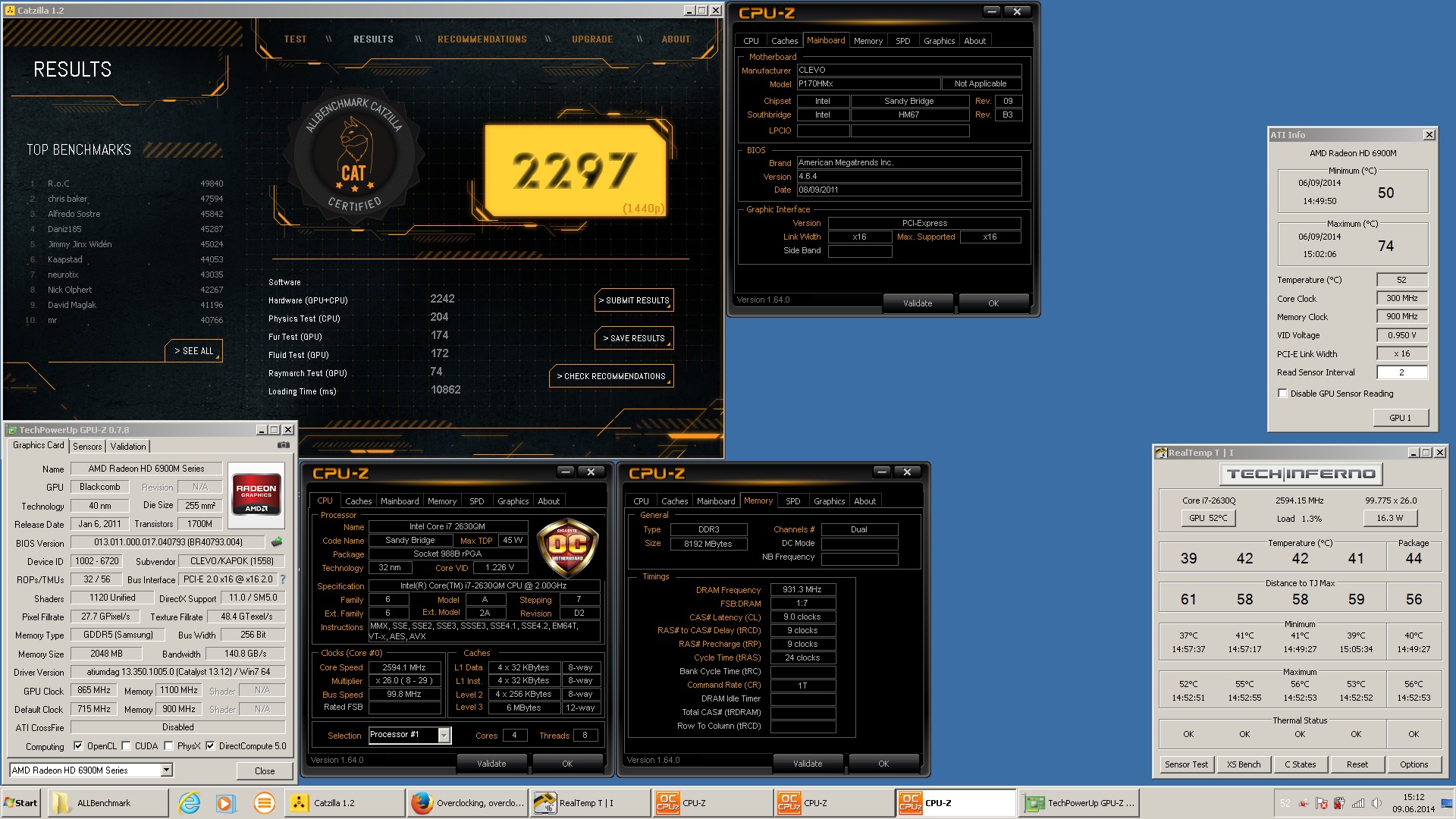Click Sensor Test button in RealTemp
Viewport: 1456px width, 819px height.
coord(1186,764)
